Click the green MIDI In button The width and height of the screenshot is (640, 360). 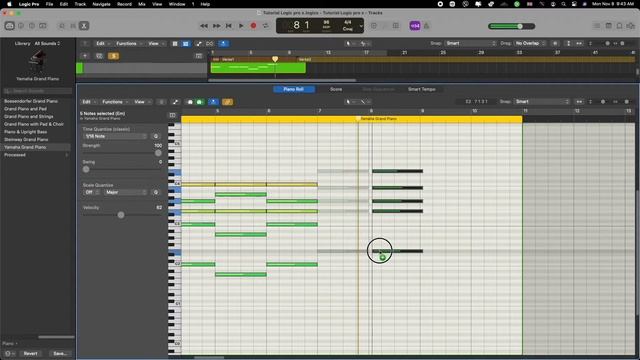(199, 102)
